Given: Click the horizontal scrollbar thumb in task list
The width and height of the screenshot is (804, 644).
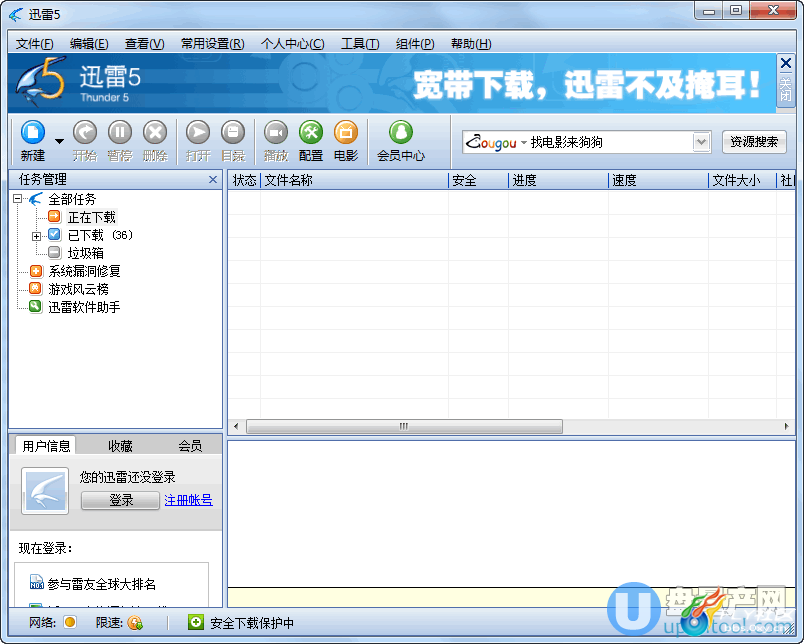Looking at the screenshot, I should (404, 426).
